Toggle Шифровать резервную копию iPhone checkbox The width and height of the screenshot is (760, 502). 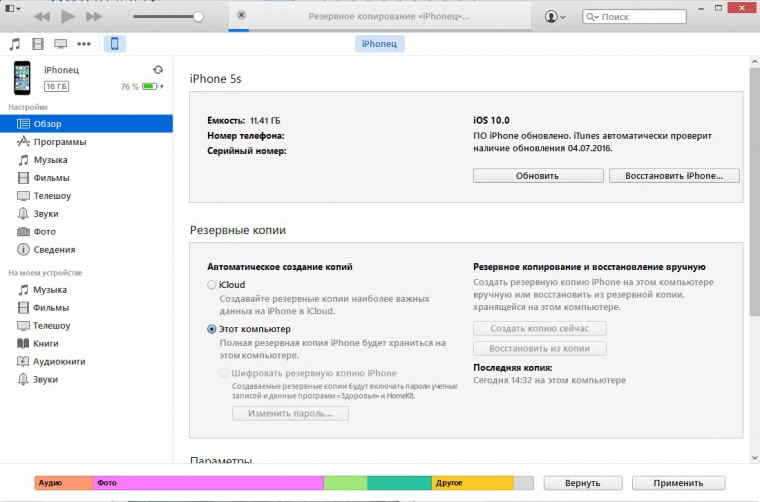coord(224,373)
